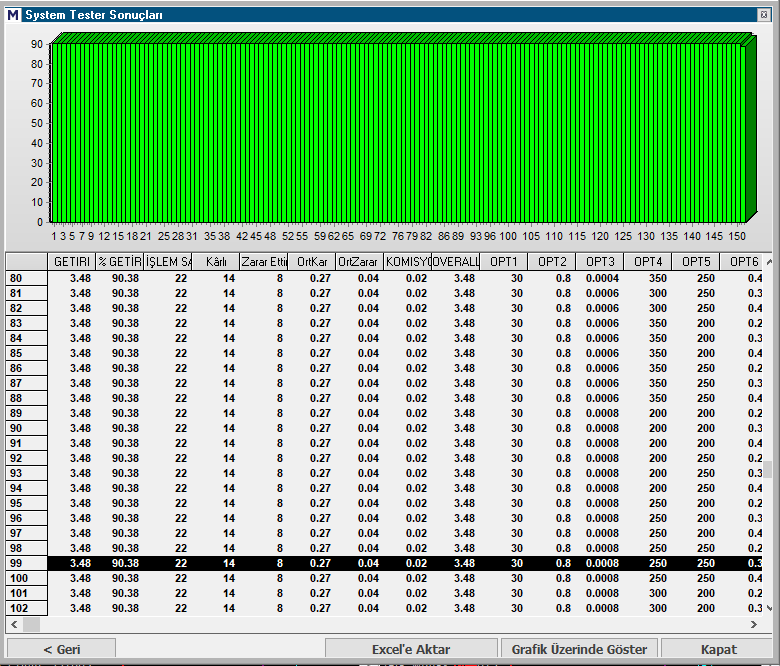Click the OPT6 column header
780x666 pixels.
point(741,262)
